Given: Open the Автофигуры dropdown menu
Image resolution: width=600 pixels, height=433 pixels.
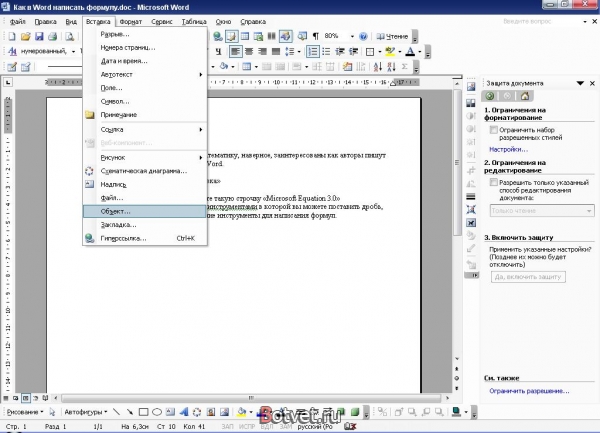Looking at the screenshot, I should pos(86,412).
